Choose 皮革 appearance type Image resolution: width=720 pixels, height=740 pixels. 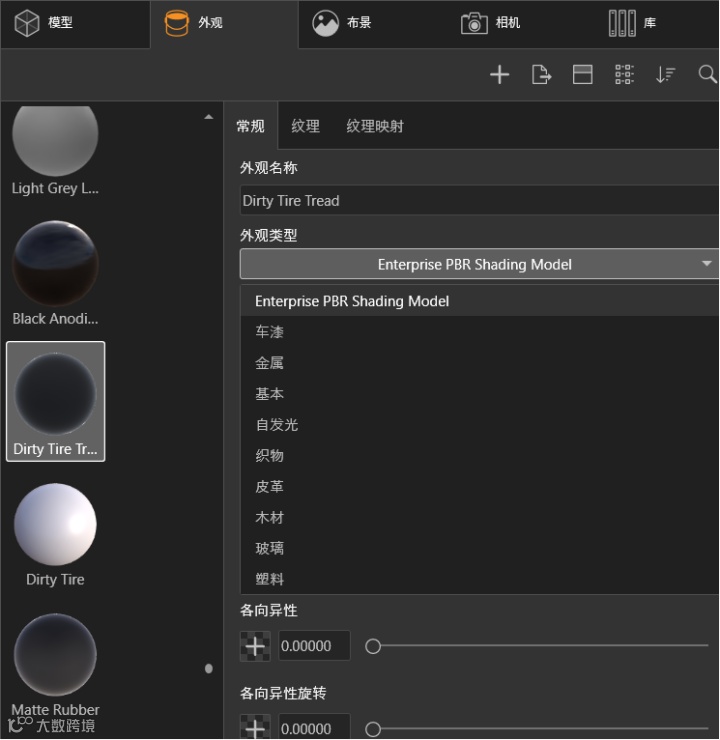pos(479,487)
